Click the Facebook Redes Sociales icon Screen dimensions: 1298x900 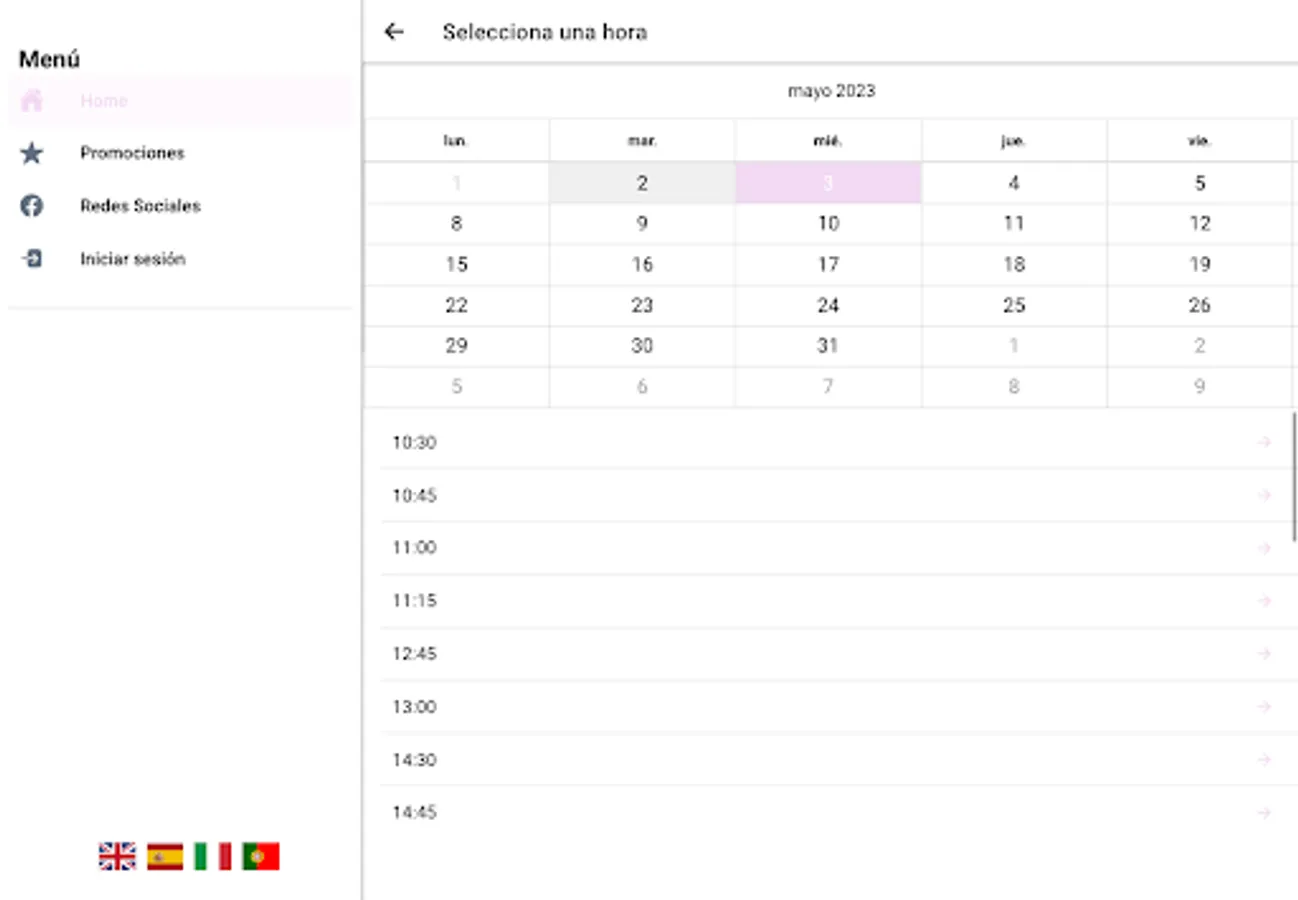point(32,206)
